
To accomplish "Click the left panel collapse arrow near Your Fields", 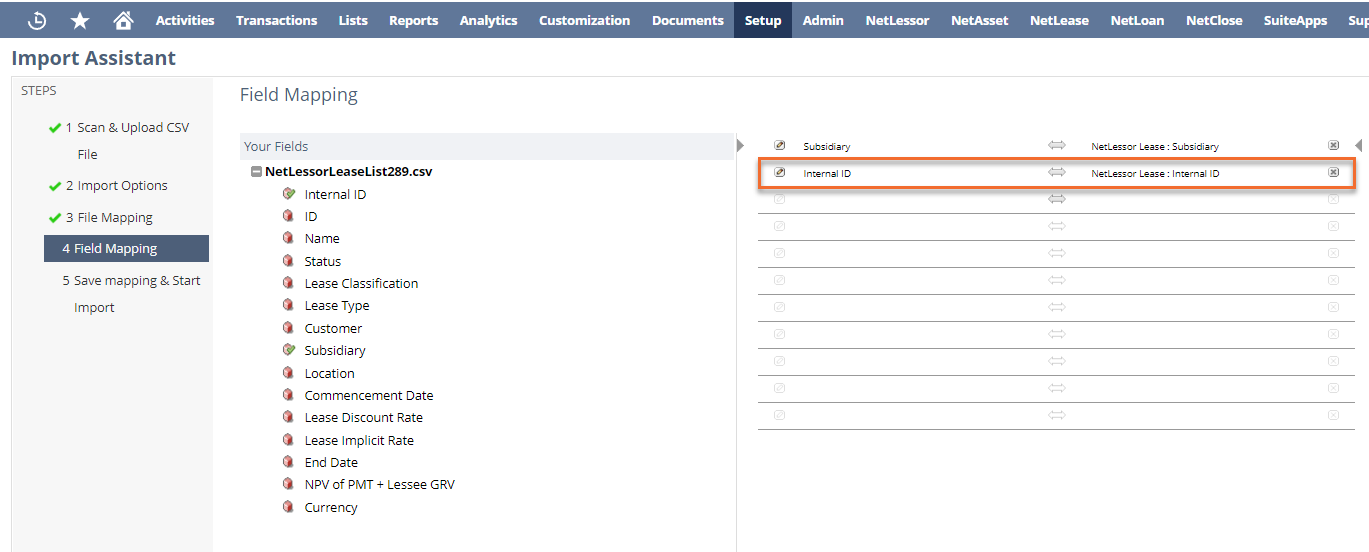I will [x=740, y=146].
